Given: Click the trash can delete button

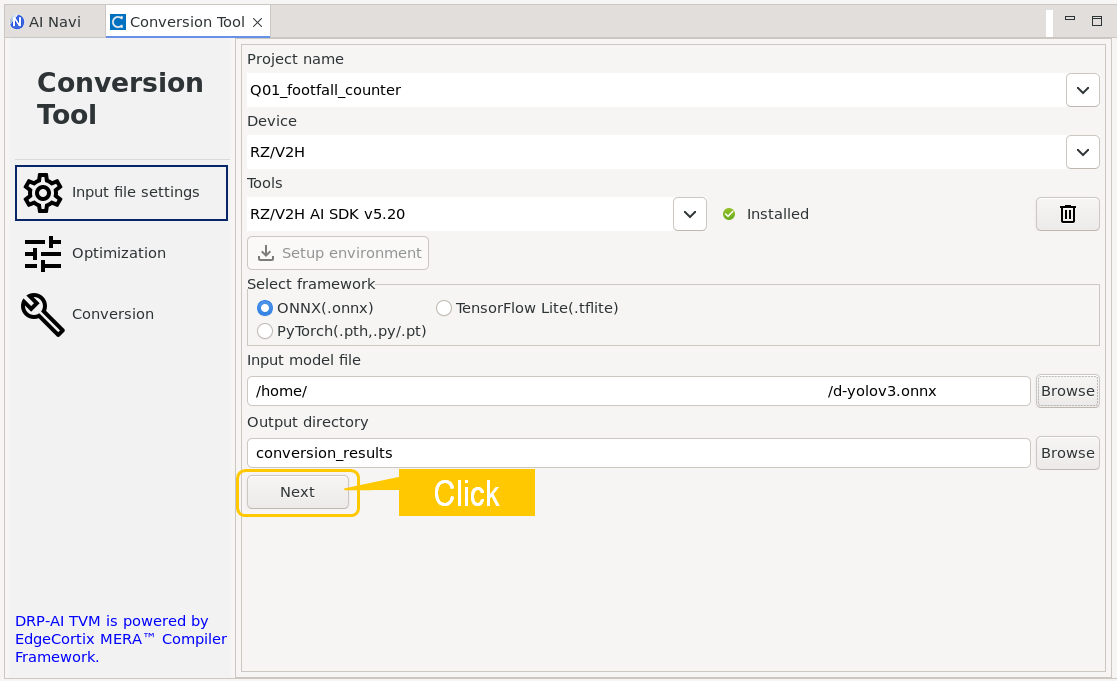Looking at the screenshot, I should pos(1067,214).
